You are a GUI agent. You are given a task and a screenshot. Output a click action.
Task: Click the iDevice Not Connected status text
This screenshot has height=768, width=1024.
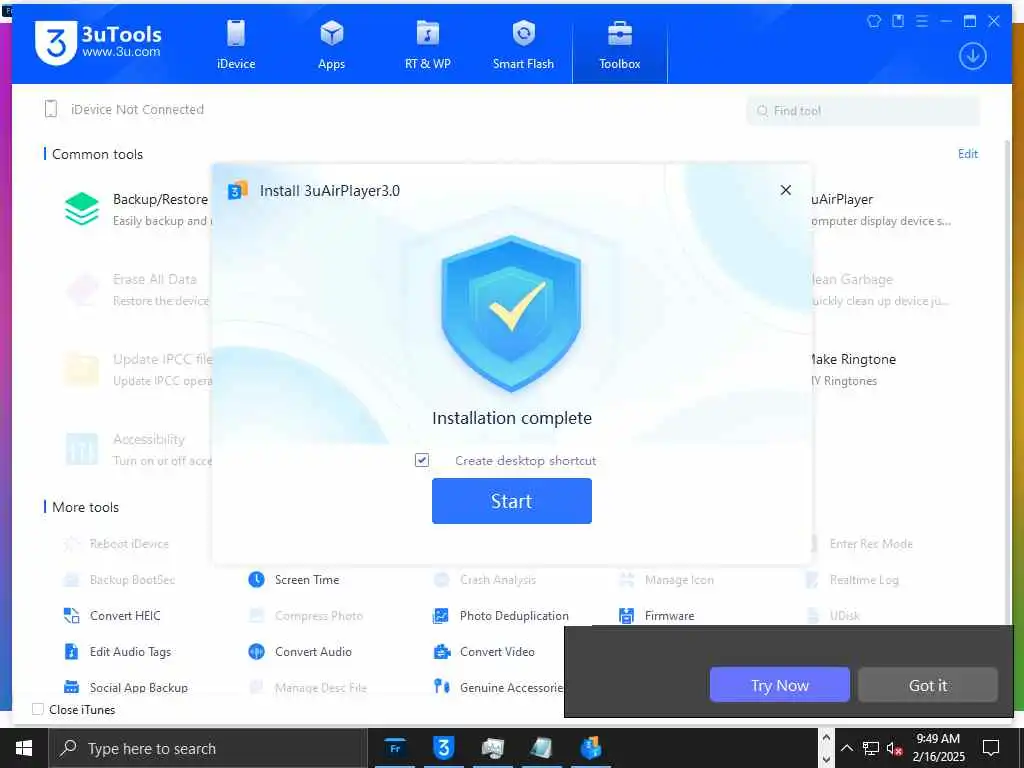137,109
